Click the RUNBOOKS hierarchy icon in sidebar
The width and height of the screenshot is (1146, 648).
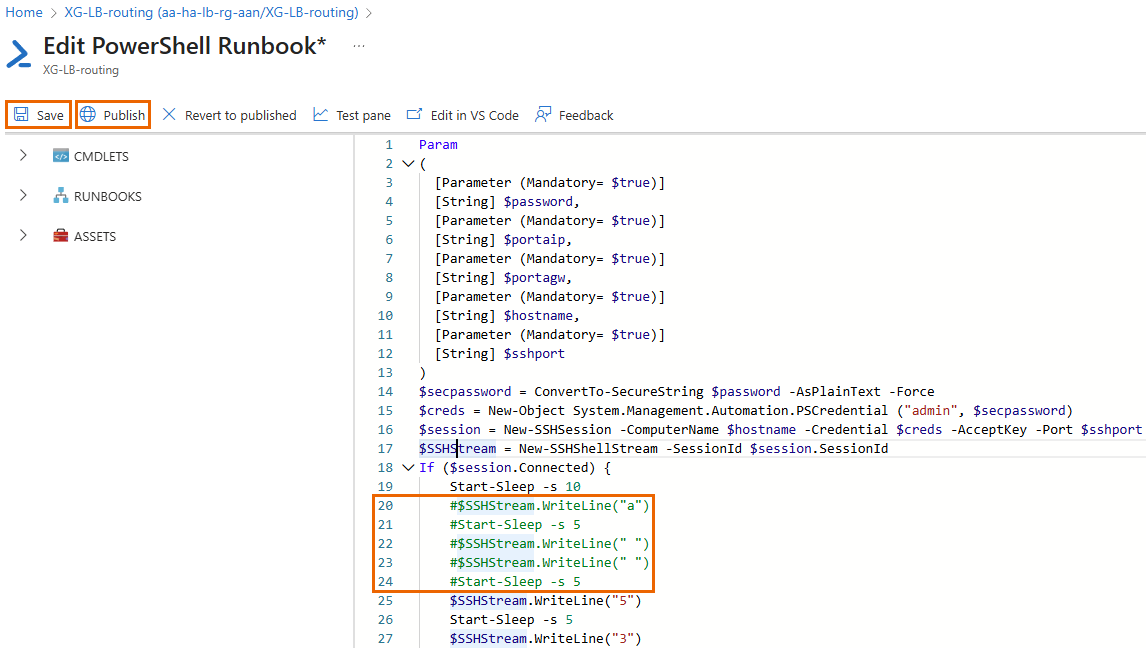coord(59,195)
